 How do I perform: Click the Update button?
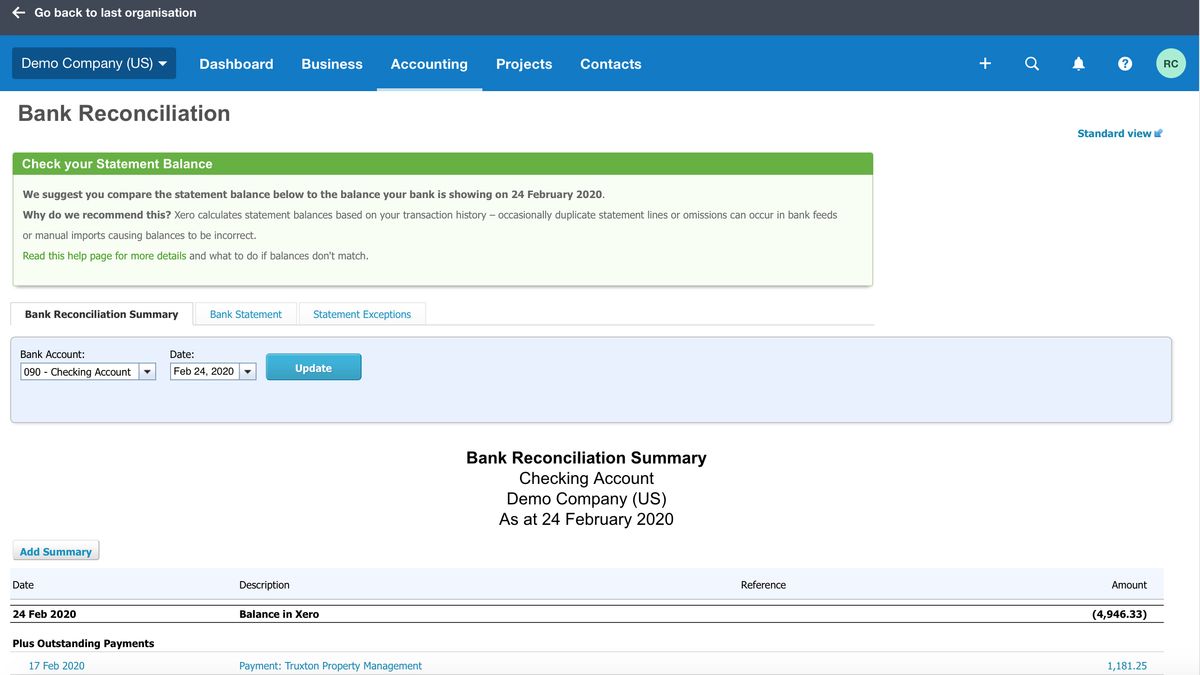click(x=313, y=367)
